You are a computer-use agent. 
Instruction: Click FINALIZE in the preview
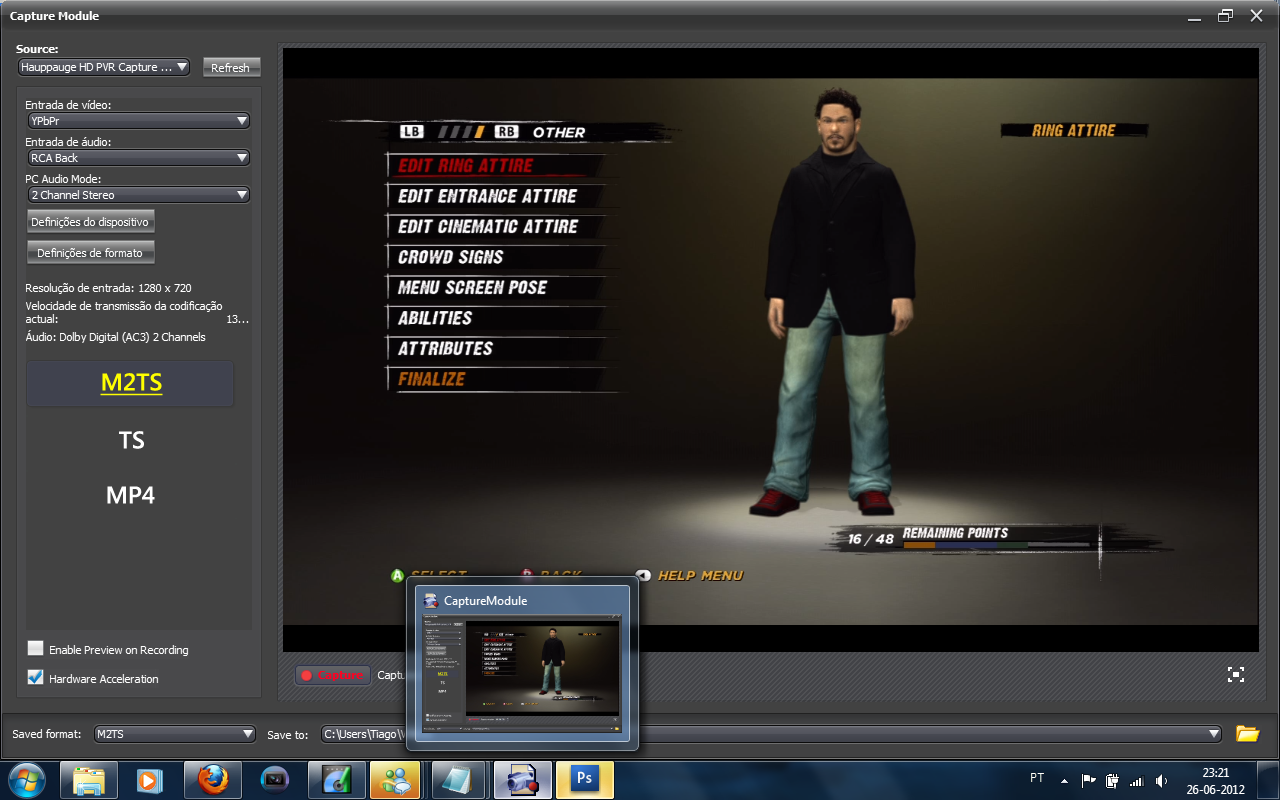pyautogui.click(x=432, y=379)
